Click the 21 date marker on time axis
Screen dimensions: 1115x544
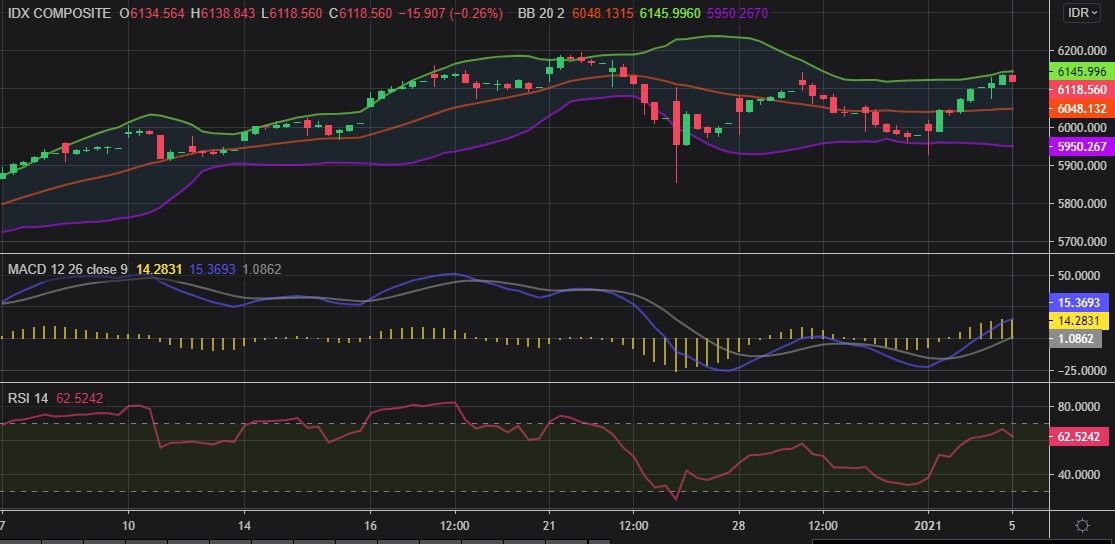(548, 526)
